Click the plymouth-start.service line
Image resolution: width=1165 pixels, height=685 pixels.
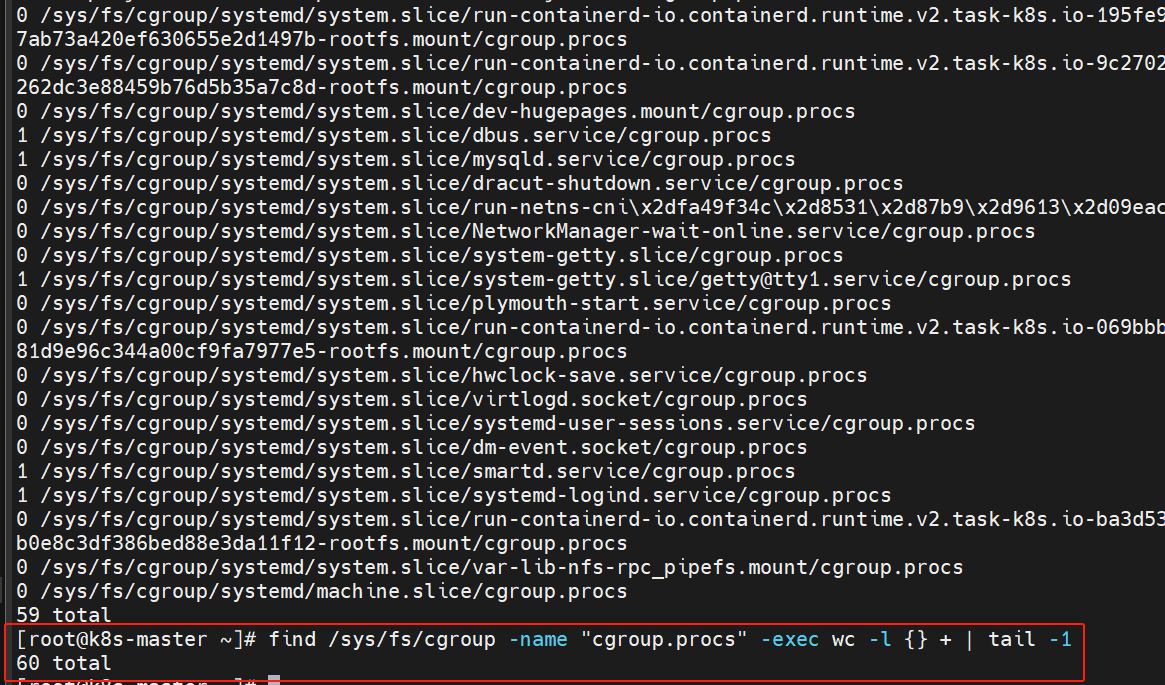coord(453,303)
